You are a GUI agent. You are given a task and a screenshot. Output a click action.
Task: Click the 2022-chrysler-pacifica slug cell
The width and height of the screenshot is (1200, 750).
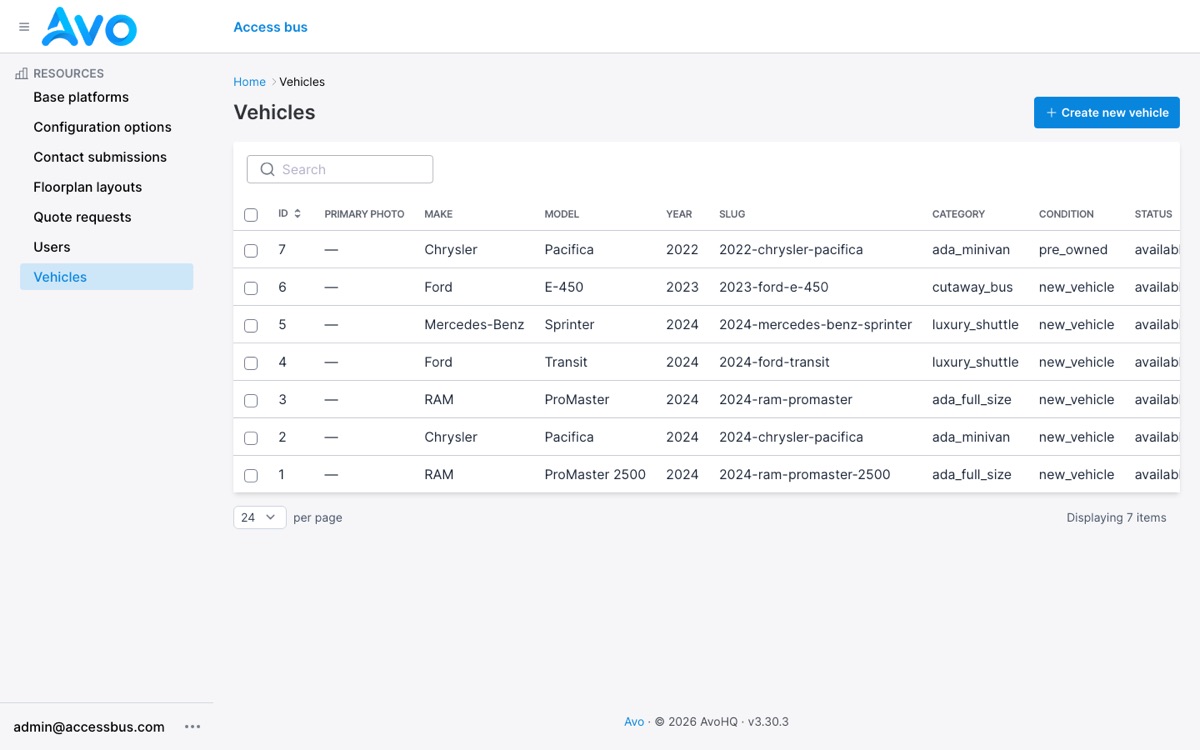[x=791, y=249]
